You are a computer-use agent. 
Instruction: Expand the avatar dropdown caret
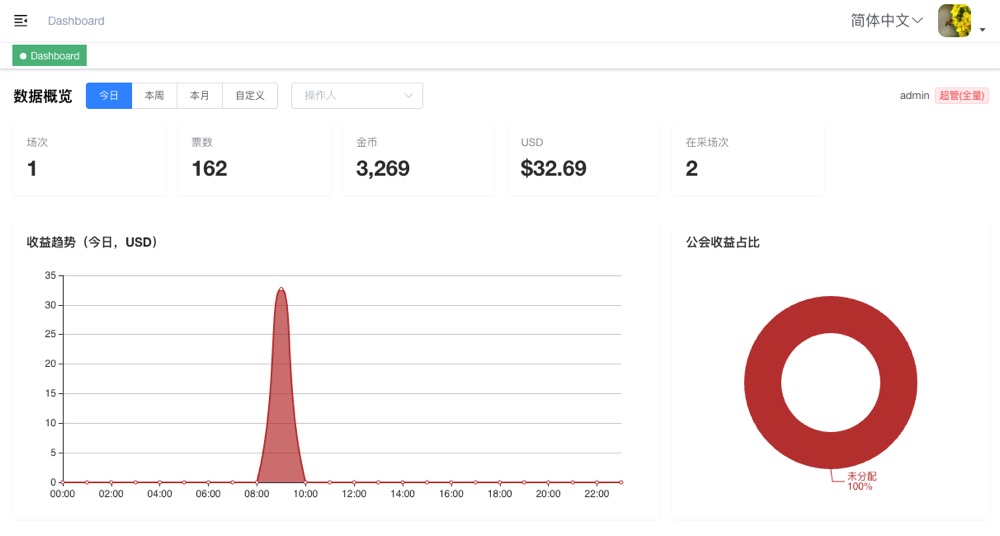click(x=982, y=29)
